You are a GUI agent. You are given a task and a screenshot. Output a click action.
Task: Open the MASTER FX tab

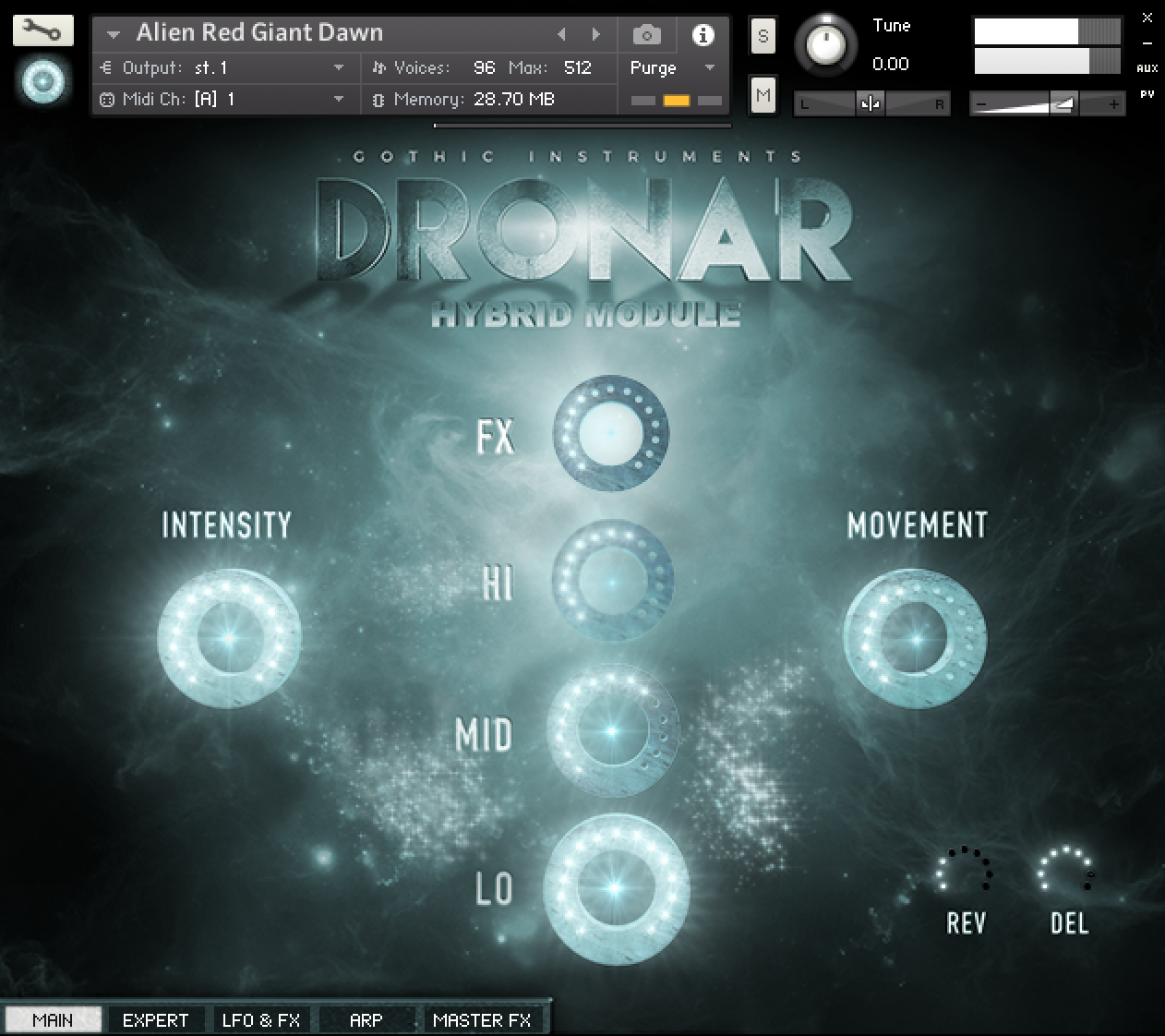pyautogui.click(x=483, y=1019)
